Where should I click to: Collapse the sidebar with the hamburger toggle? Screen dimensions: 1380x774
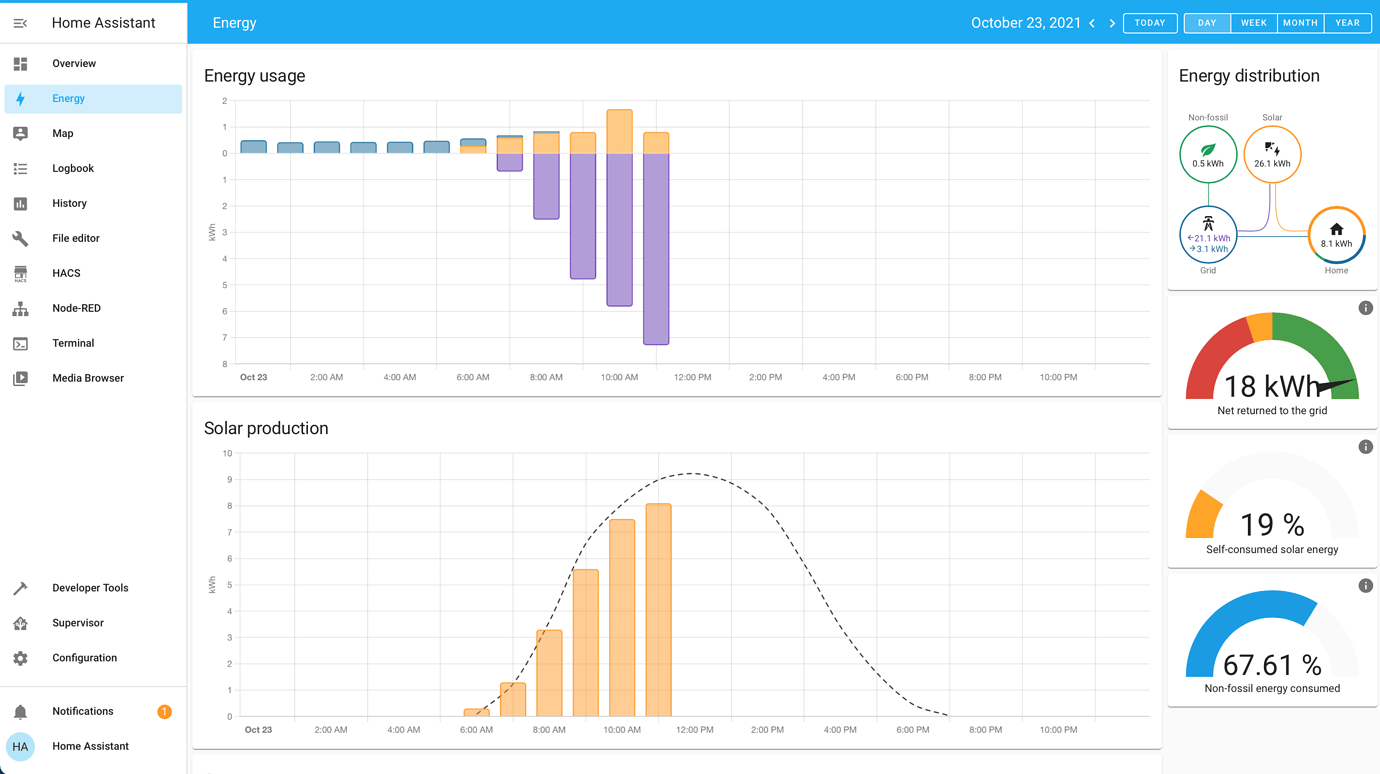tap(20, 22)
